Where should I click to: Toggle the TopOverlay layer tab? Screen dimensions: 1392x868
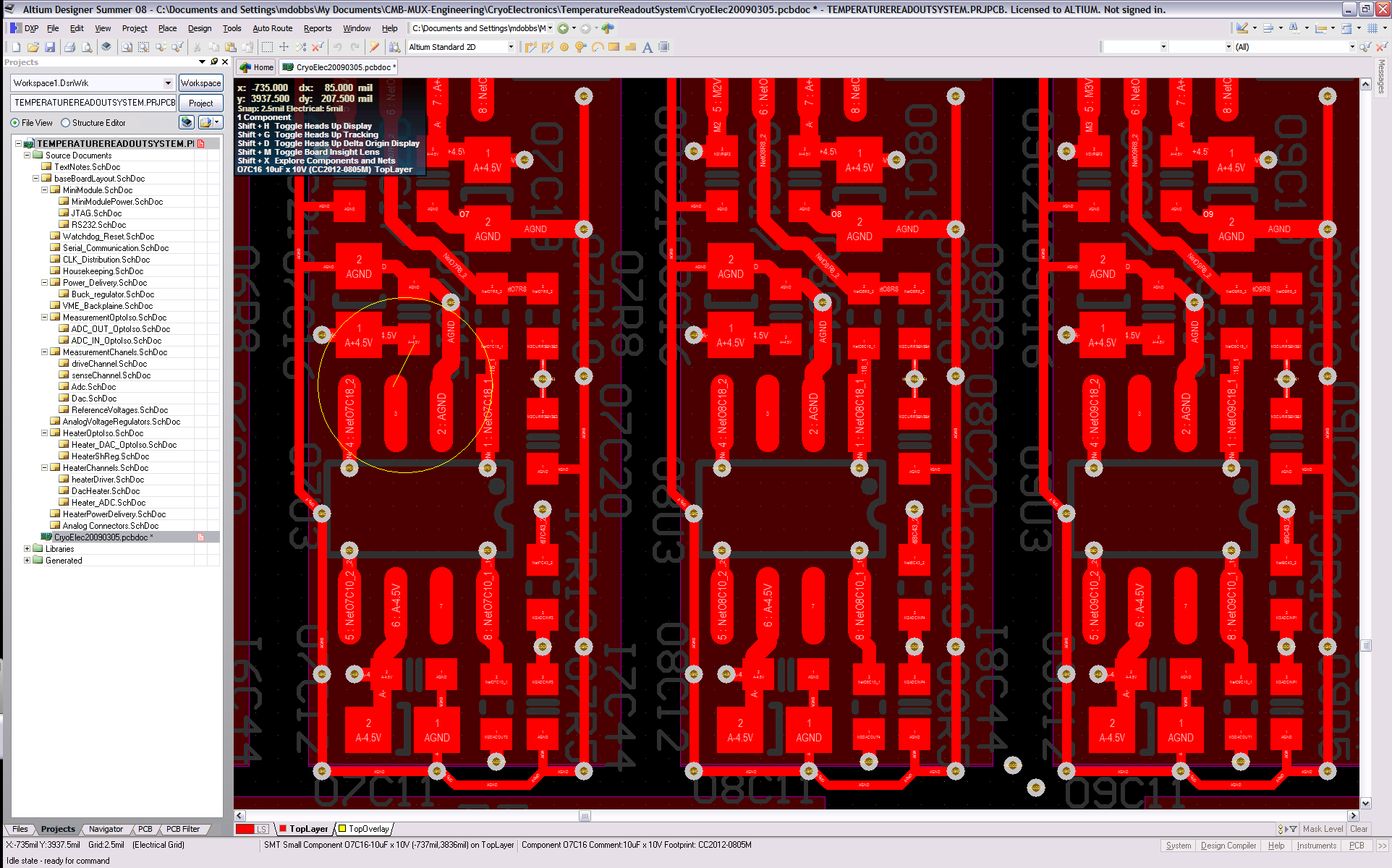tap(364, 829)
